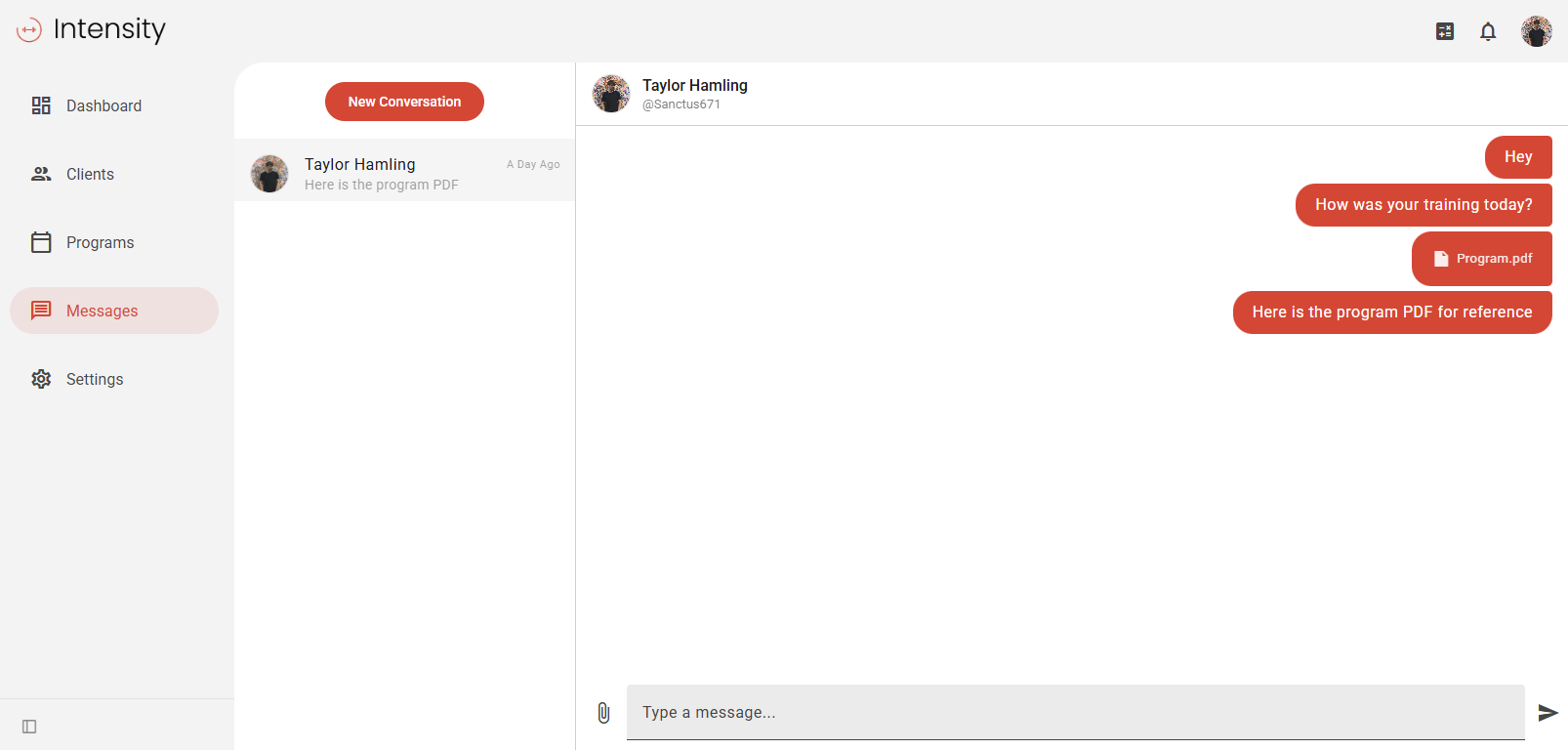Image resolution: width=1568 pixels, height=750 pixels.
Task: Open the calculator icon in top bar
Action: click(x=1445, y=31)
